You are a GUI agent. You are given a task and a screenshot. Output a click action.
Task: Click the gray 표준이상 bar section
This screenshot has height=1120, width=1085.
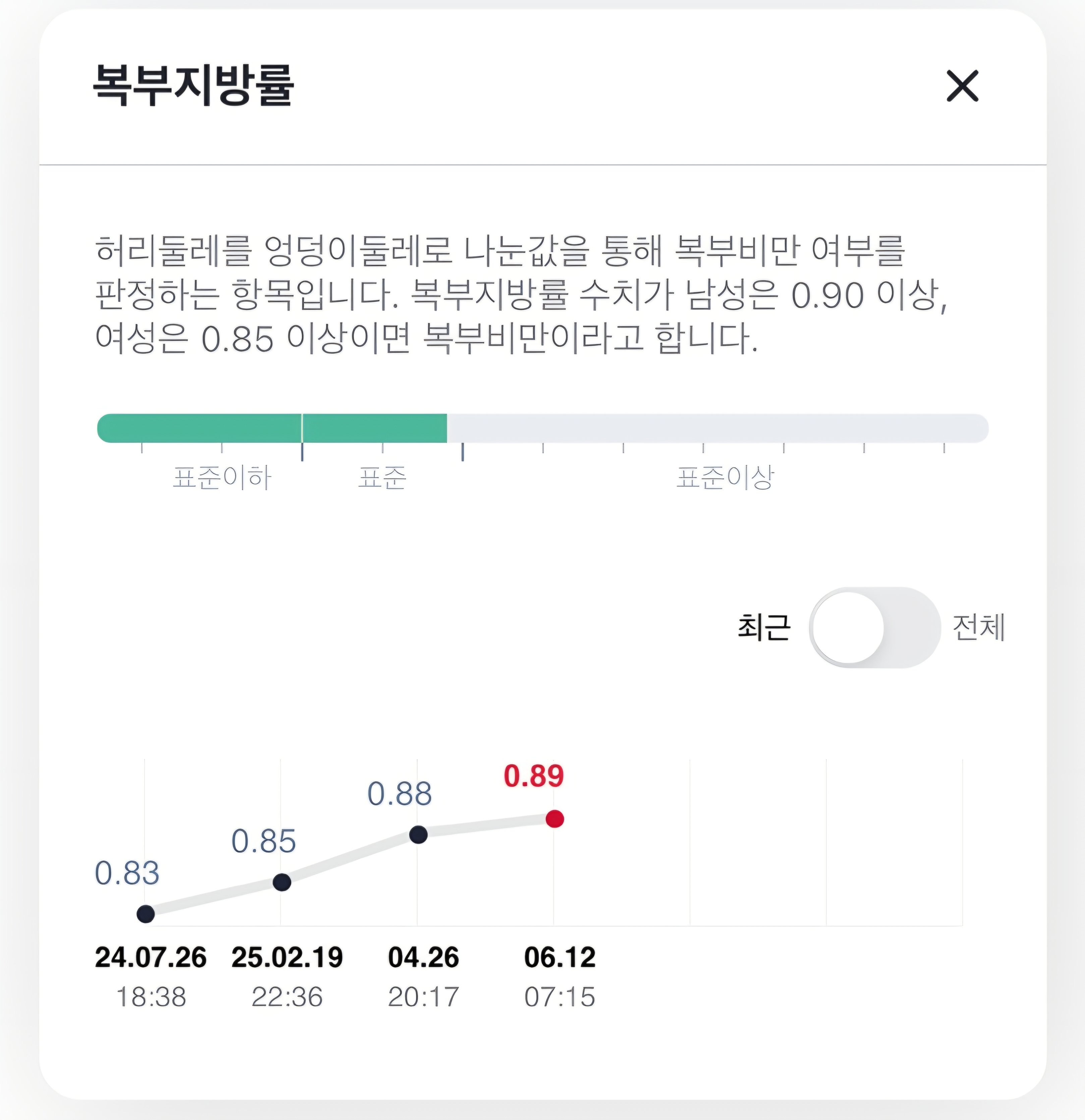pos(718,428)
